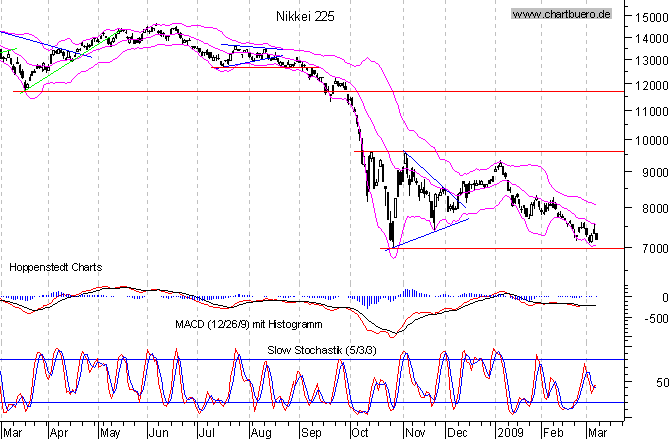
Task: Click the 2009 year label
Action: pyautogui.click(x=510, y=433)
